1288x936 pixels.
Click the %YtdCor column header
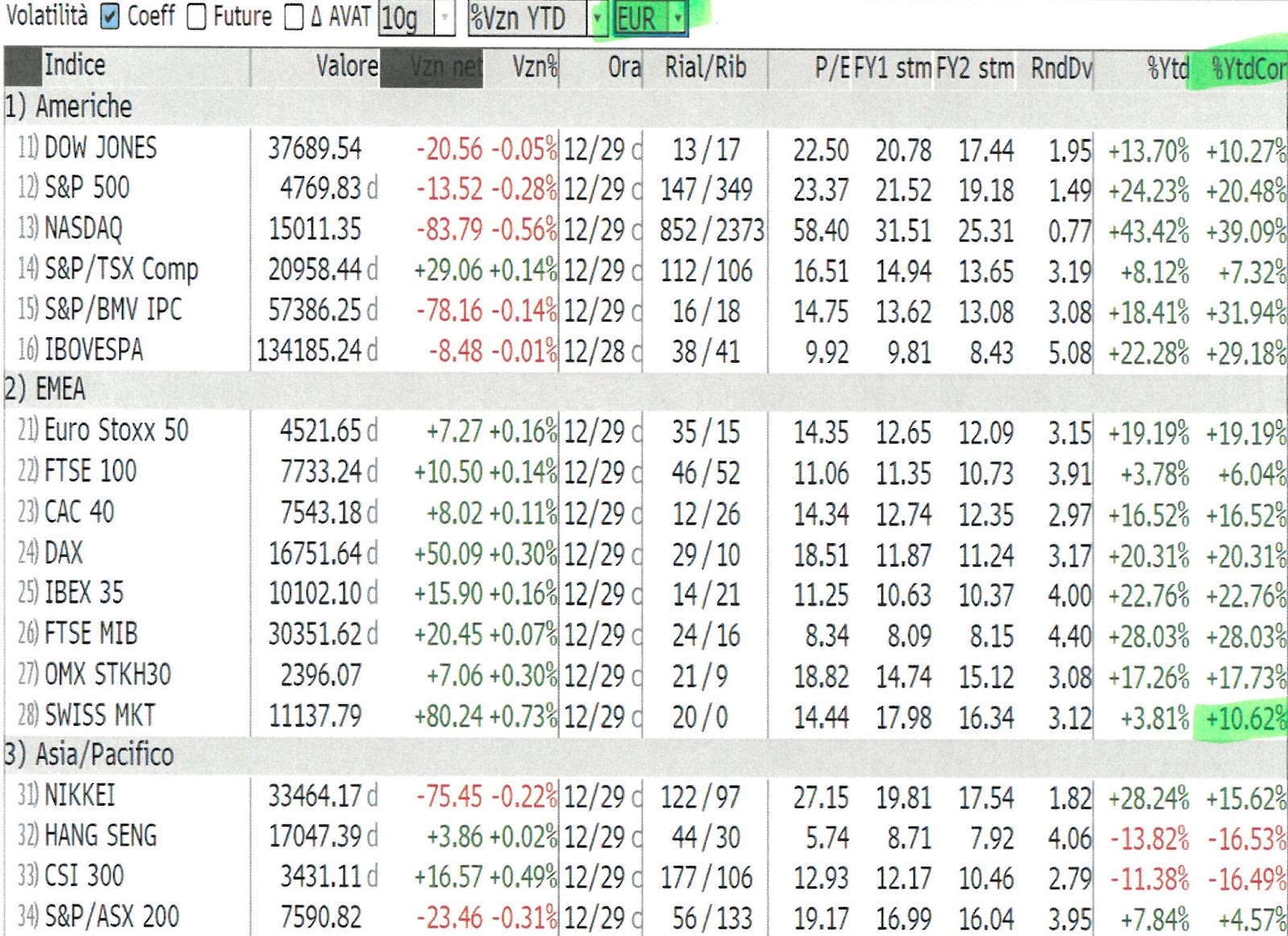[x=1249, y=69]
